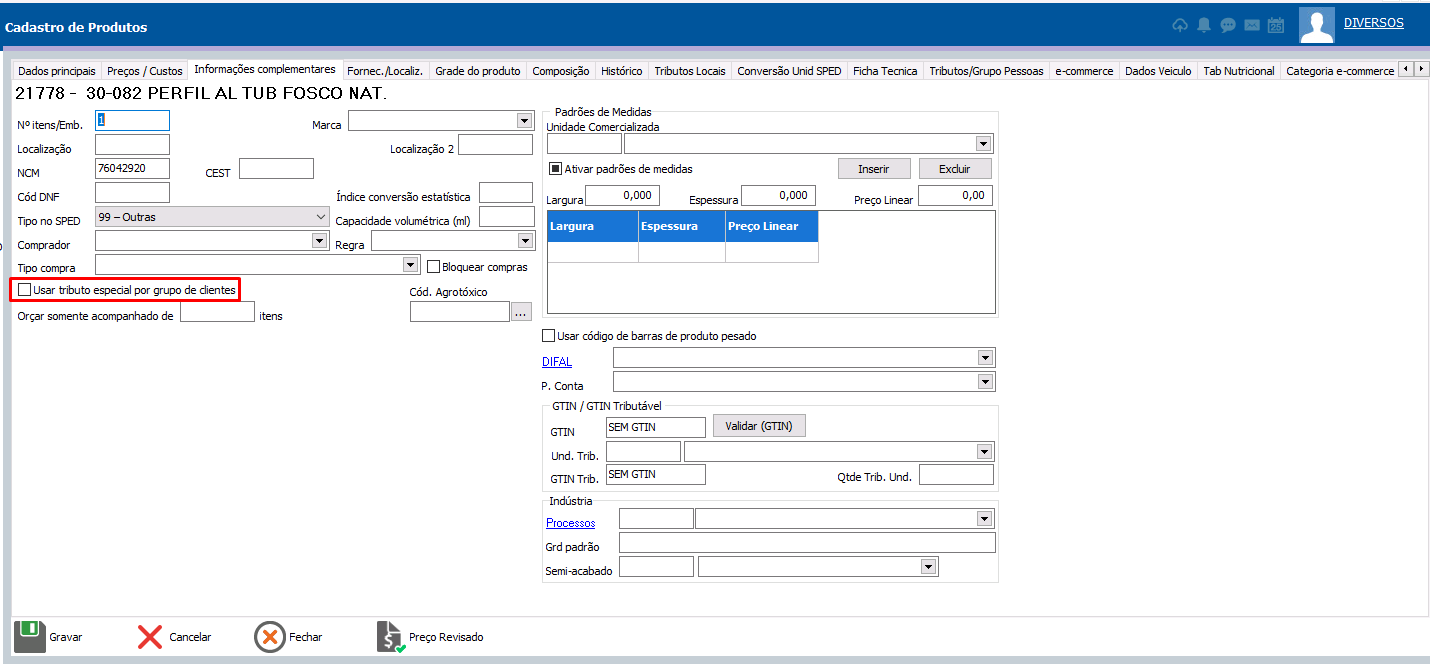
Task: Open the Dados Veiculo tab
Action: tap(1158, 71)
